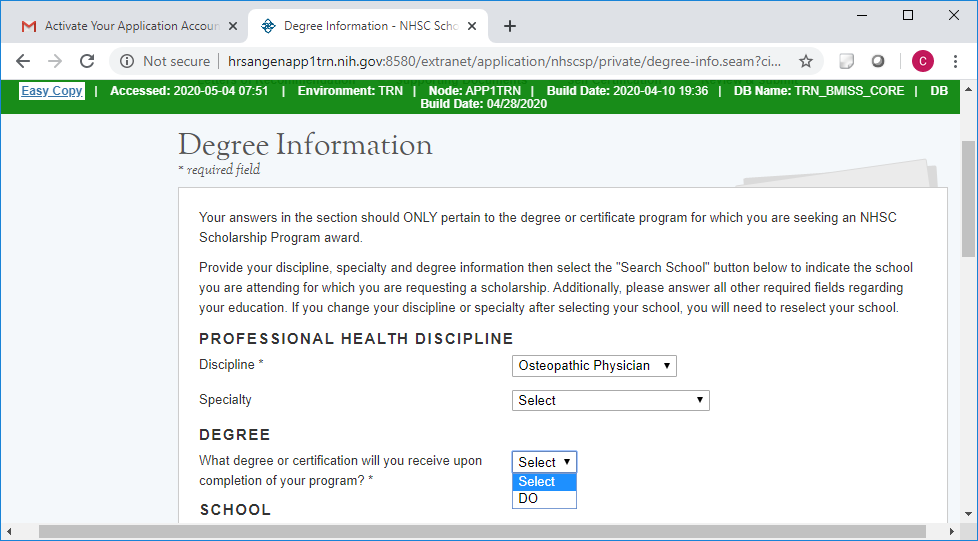The height and width of the screenshot is (541, 978).
Task: Click the Degree Information heading
Action: pos(305,145)
